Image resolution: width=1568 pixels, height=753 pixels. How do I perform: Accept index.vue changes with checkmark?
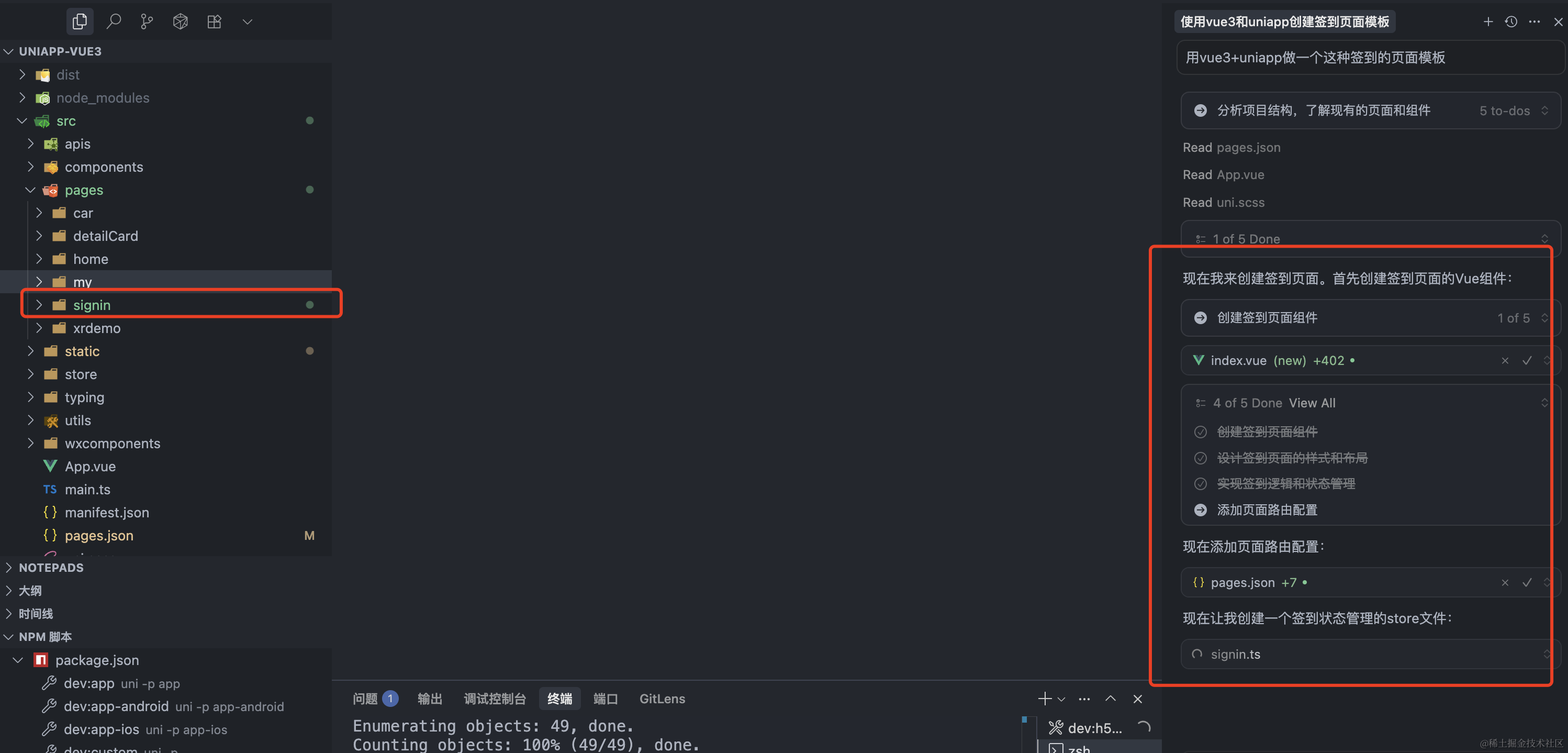(x=1527, y=361)
